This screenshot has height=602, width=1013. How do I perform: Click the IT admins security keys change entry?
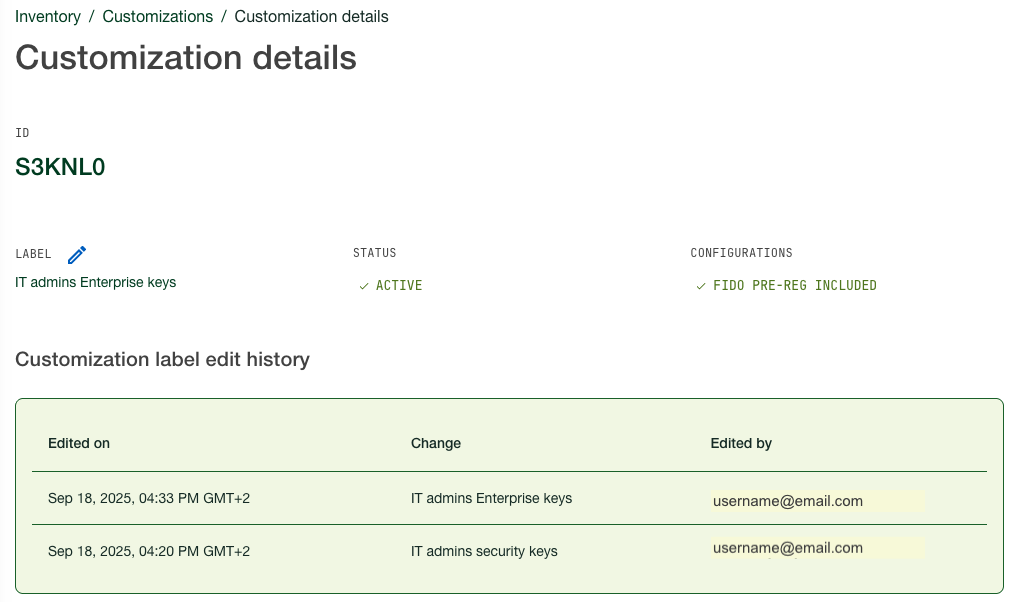484,551
